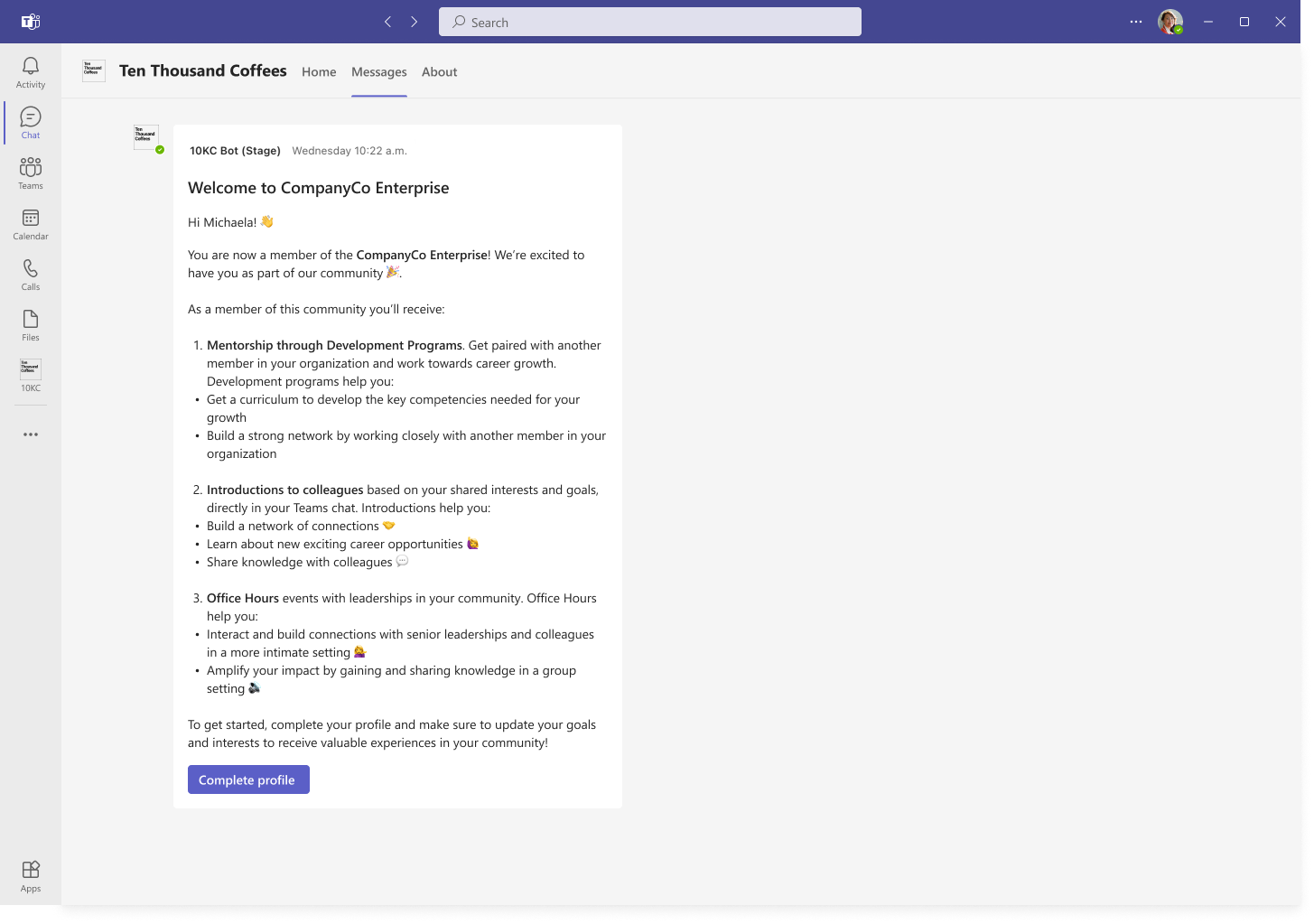The height and width of the screenshot is (924, 1314).
Task: Open the 10KC app in sidebar
Action: tap(31, 375)
